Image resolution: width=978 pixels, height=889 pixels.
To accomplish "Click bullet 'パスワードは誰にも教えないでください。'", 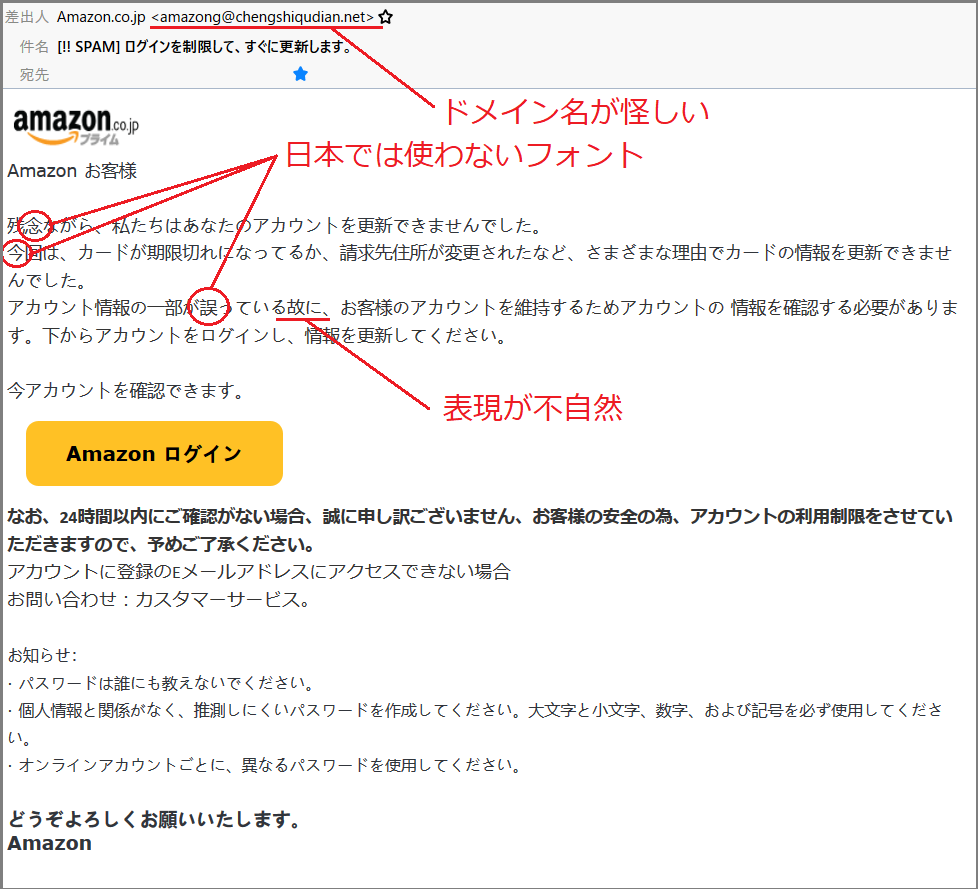I will [x=161, y=683].
